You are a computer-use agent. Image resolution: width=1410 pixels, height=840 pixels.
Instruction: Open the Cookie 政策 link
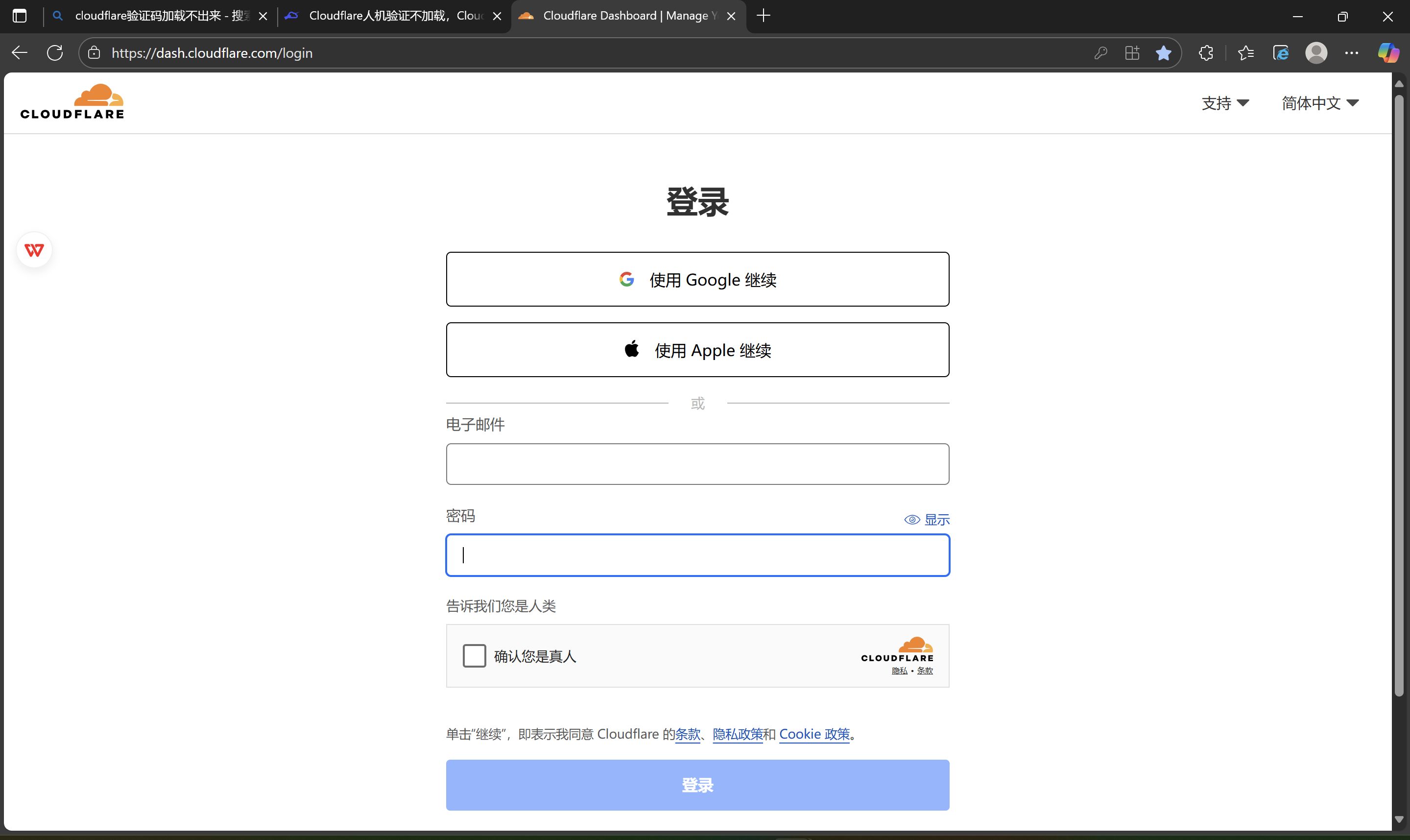point(814,734)
